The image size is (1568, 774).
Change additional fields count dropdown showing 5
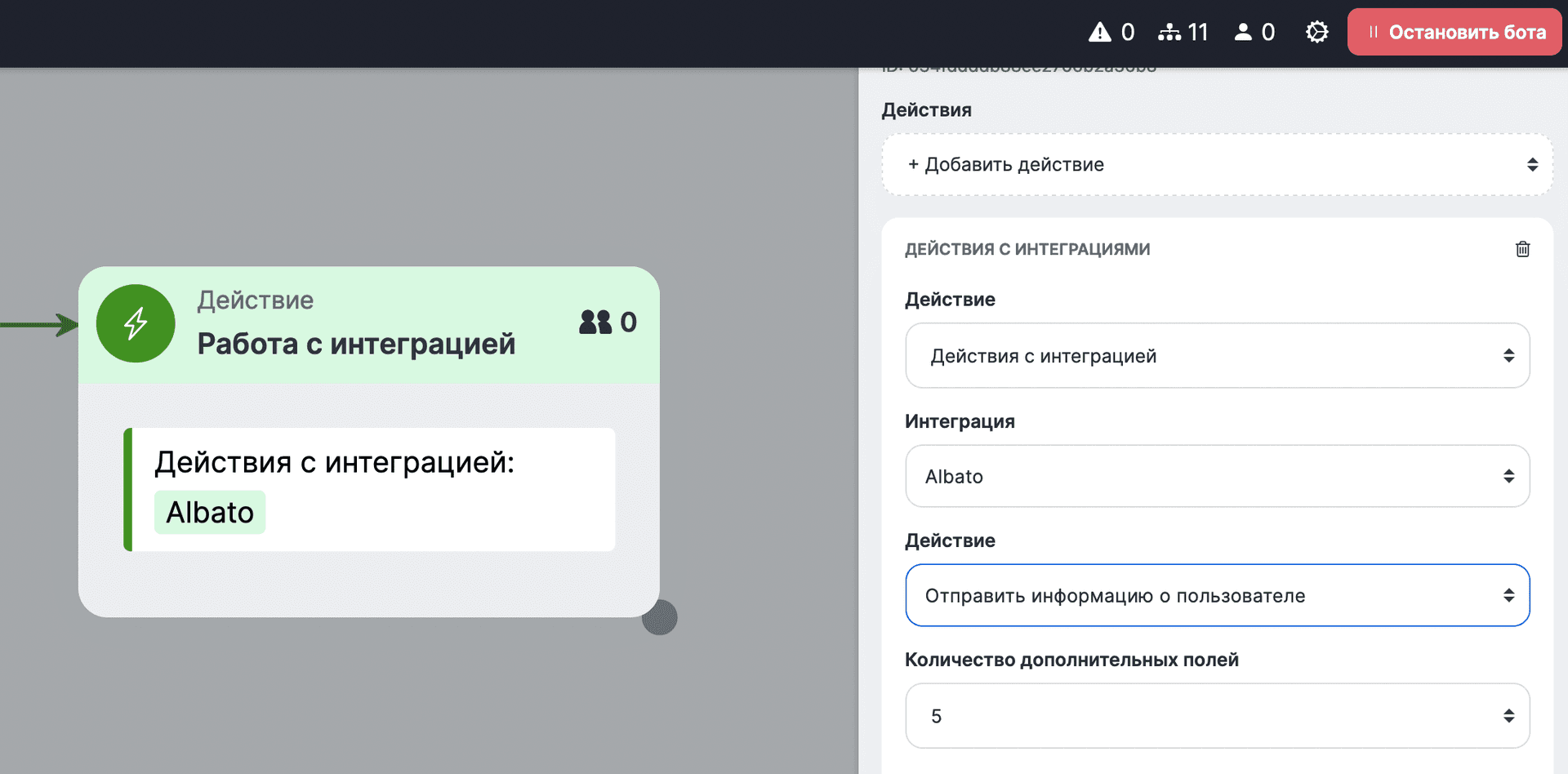click(x=1217, y=716)
